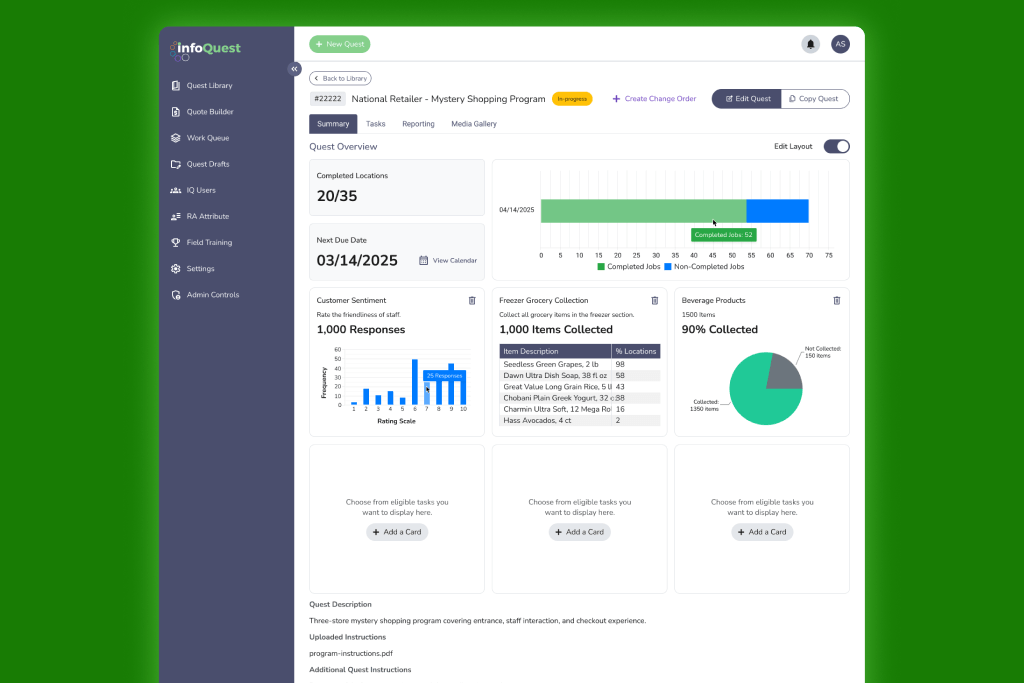The width and height of the screenshot is (1024, 683).
Task: Click 1,000 Items Collected heading
Action: click(556, 330)
